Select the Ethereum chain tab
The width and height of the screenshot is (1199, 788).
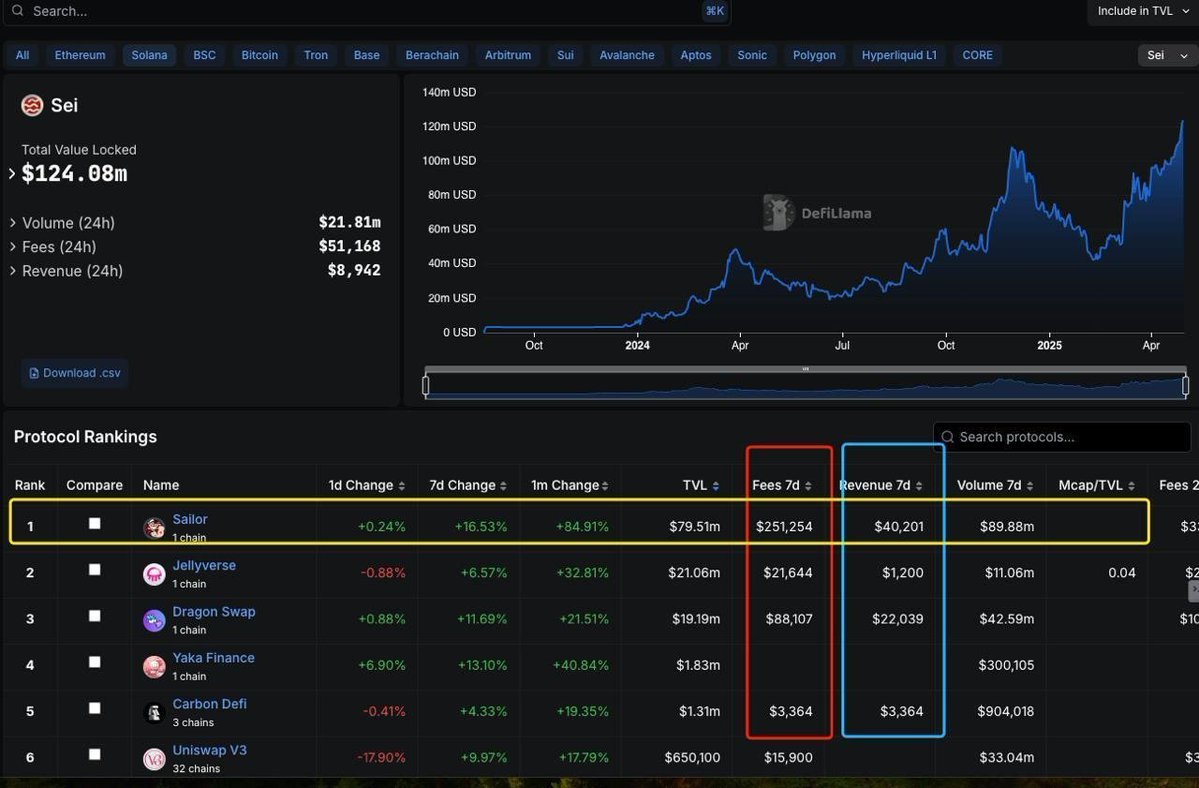point(80,55)
